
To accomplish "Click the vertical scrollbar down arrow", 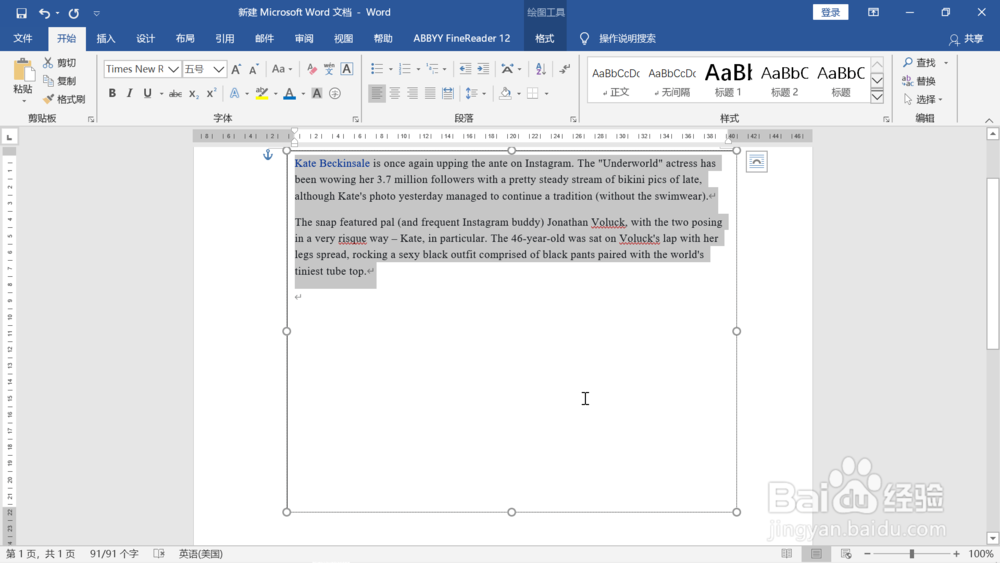I will pyautogui.click(x=992, y=538).
